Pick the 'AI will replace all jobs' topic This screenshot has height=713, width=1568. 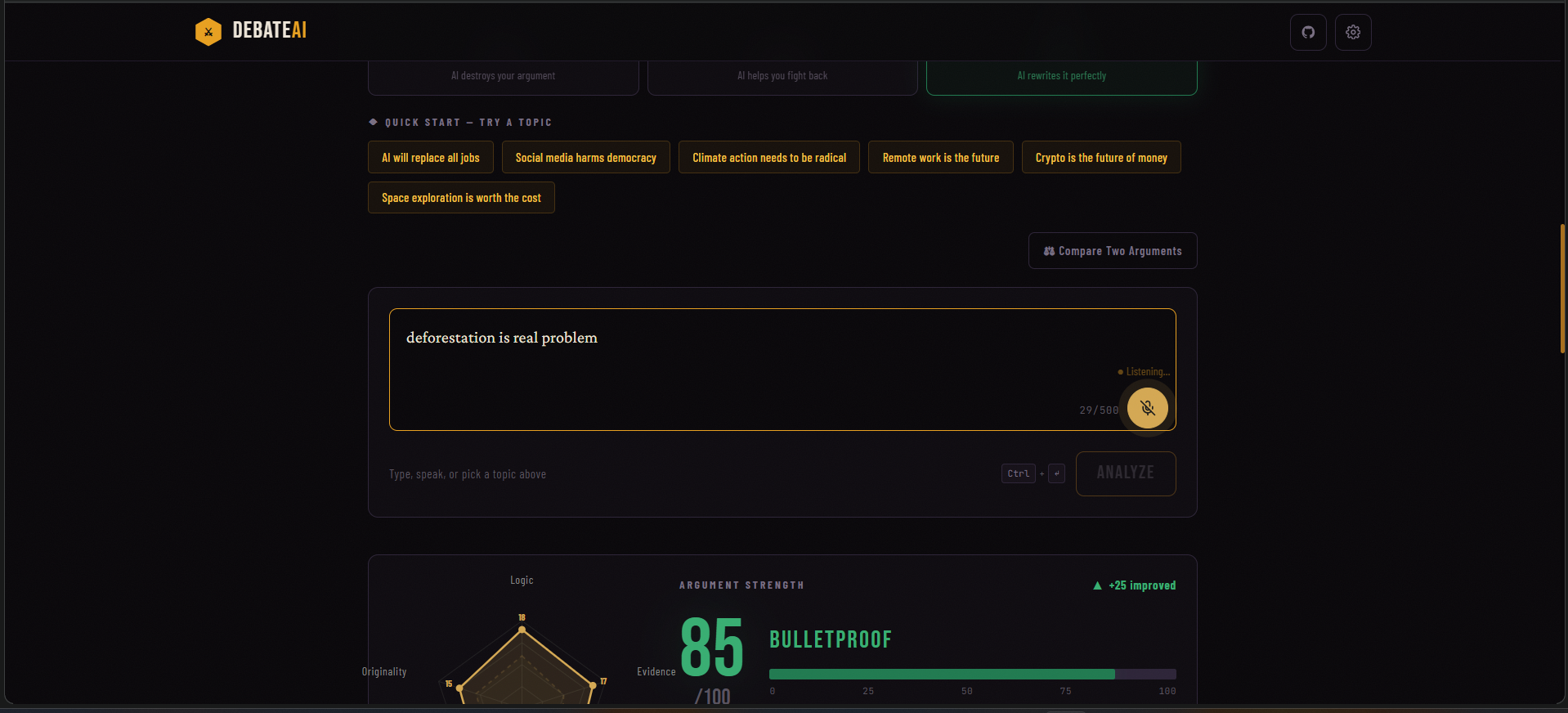431,157
